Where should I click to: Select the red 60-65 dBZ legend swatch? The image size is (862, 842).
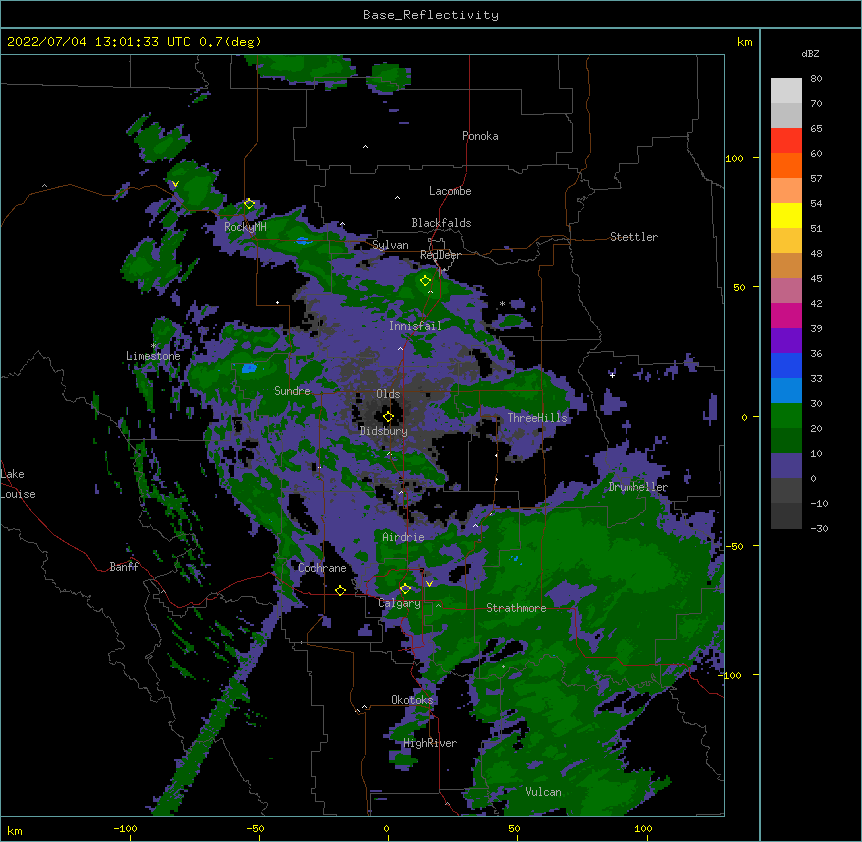click(786, 141)
